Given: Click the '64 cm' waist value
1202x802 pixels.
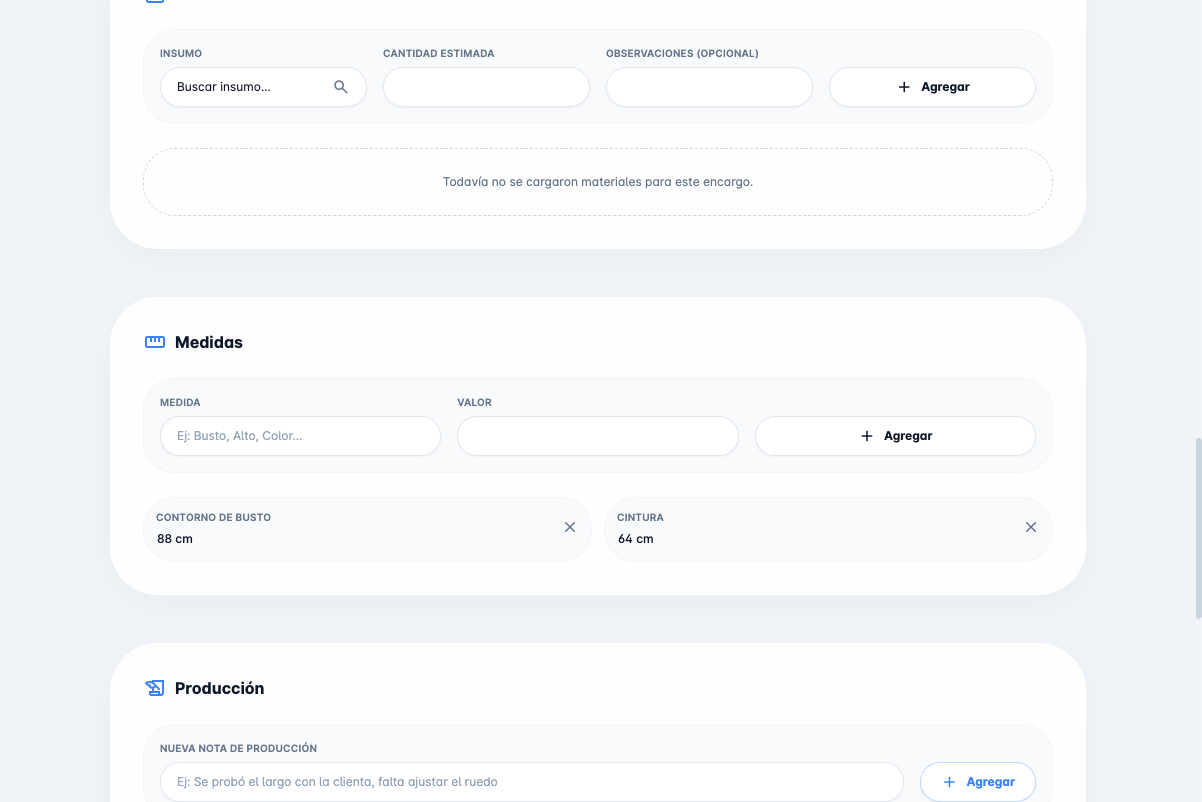Looking at the screenshot, I should click(x=636, y=539).
